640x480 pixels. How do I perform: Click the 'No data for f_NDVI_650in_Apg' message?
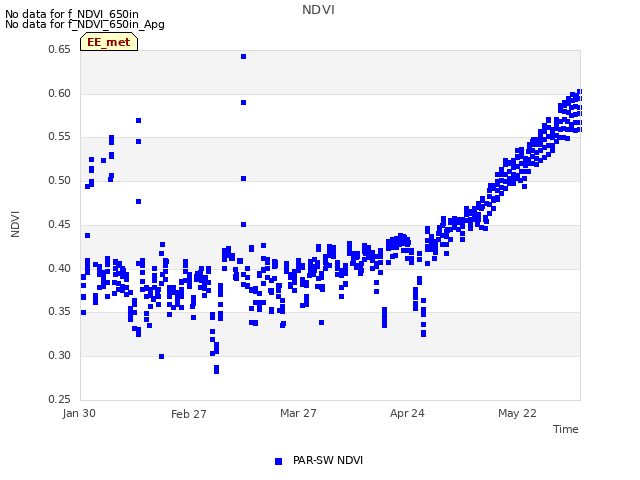pos(85,24)
